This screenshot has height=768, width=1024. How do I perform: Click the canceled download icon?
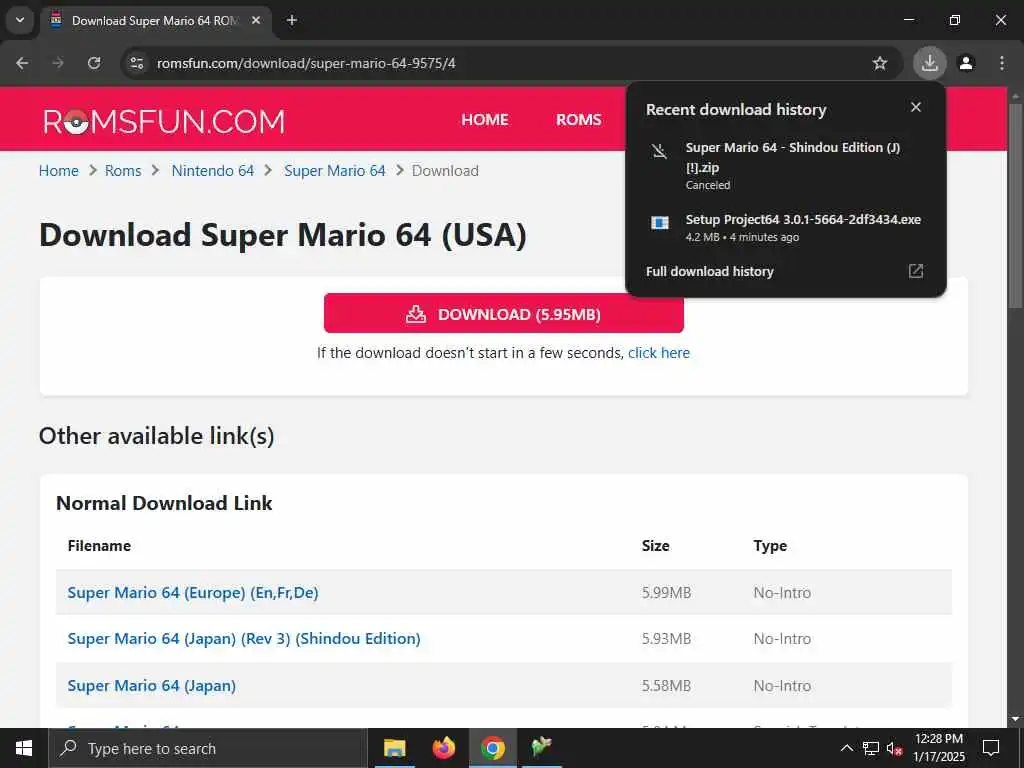pos(660,152)
